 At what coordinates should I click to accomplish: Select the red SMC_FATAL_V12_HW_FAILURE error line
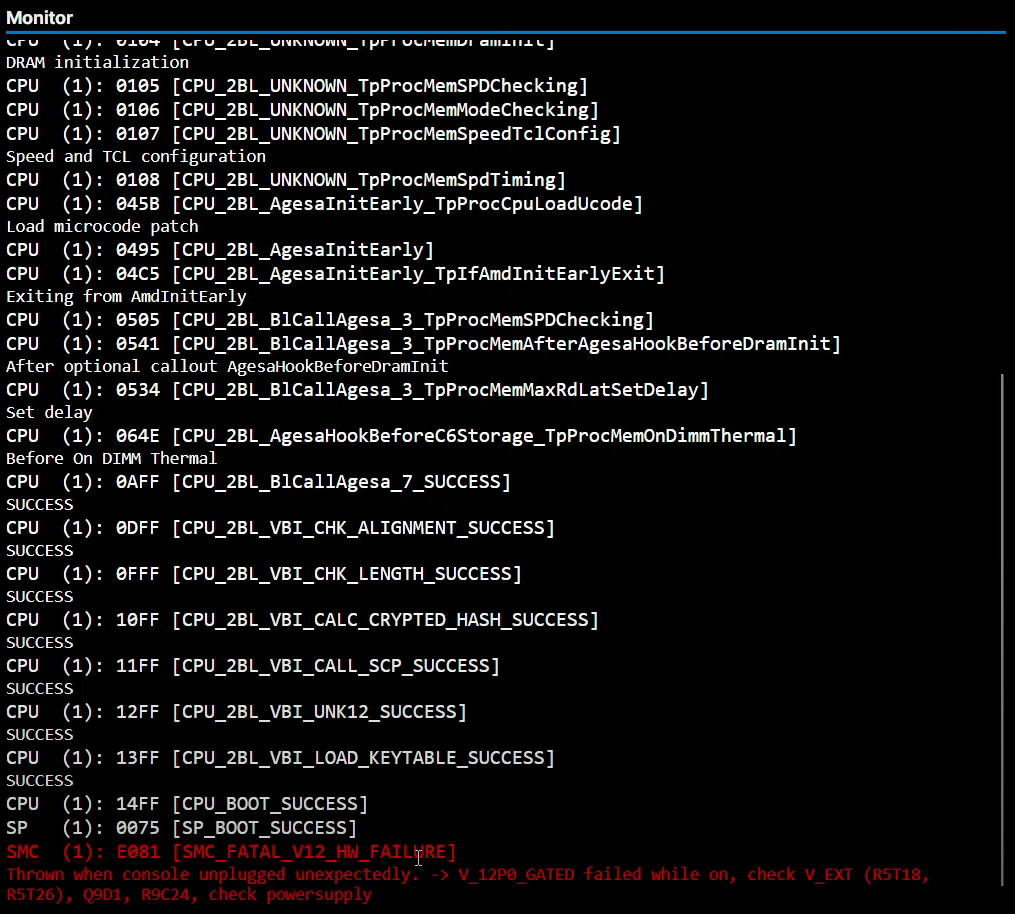[x=231, y=852]
